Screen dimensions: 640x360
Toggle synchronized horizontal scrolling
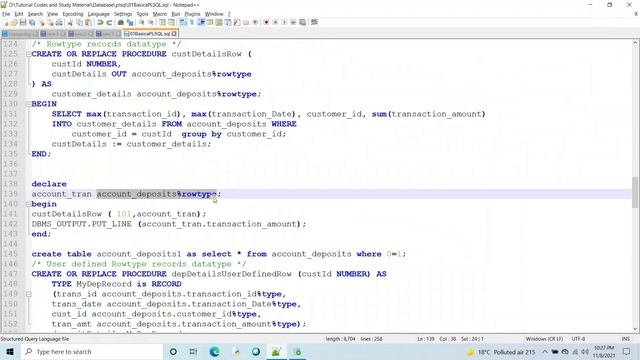point(171,22)
